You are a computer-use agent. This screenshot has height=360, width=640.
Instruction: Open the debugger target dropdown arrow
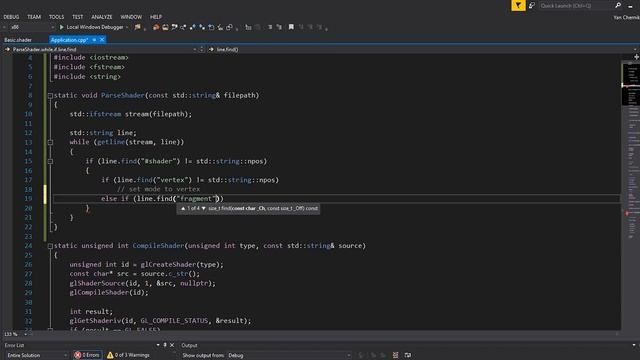(x=127, y=27)
